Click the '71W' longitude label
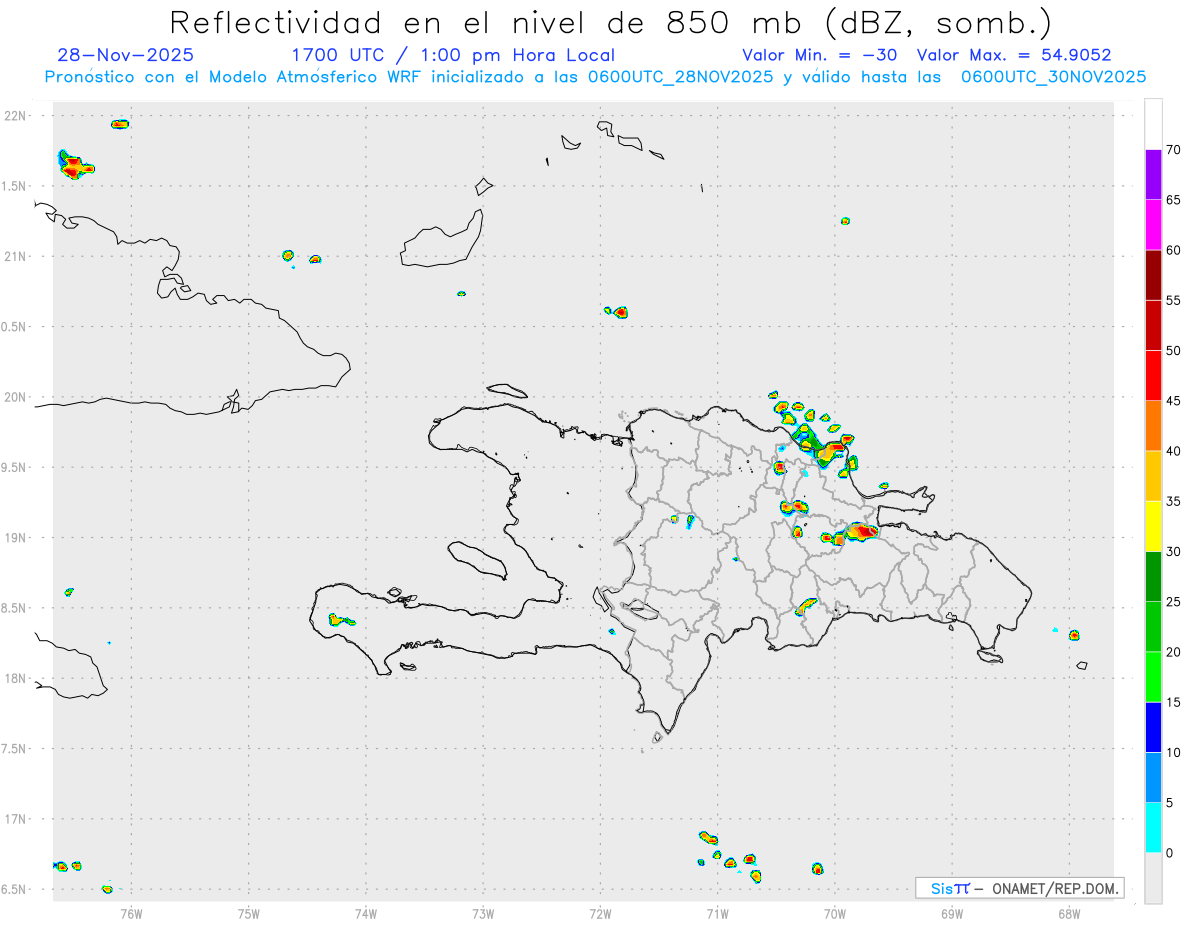This screenshot has height=927, width=1200. (717, 912)
